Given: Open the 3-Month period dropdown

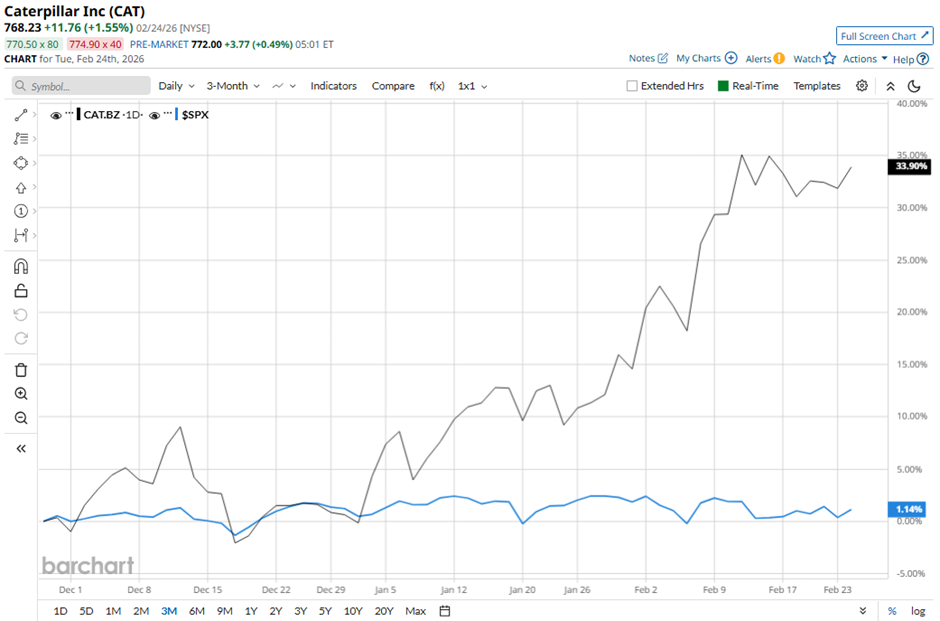Looking at the screenshot, I should coord(233,86).
